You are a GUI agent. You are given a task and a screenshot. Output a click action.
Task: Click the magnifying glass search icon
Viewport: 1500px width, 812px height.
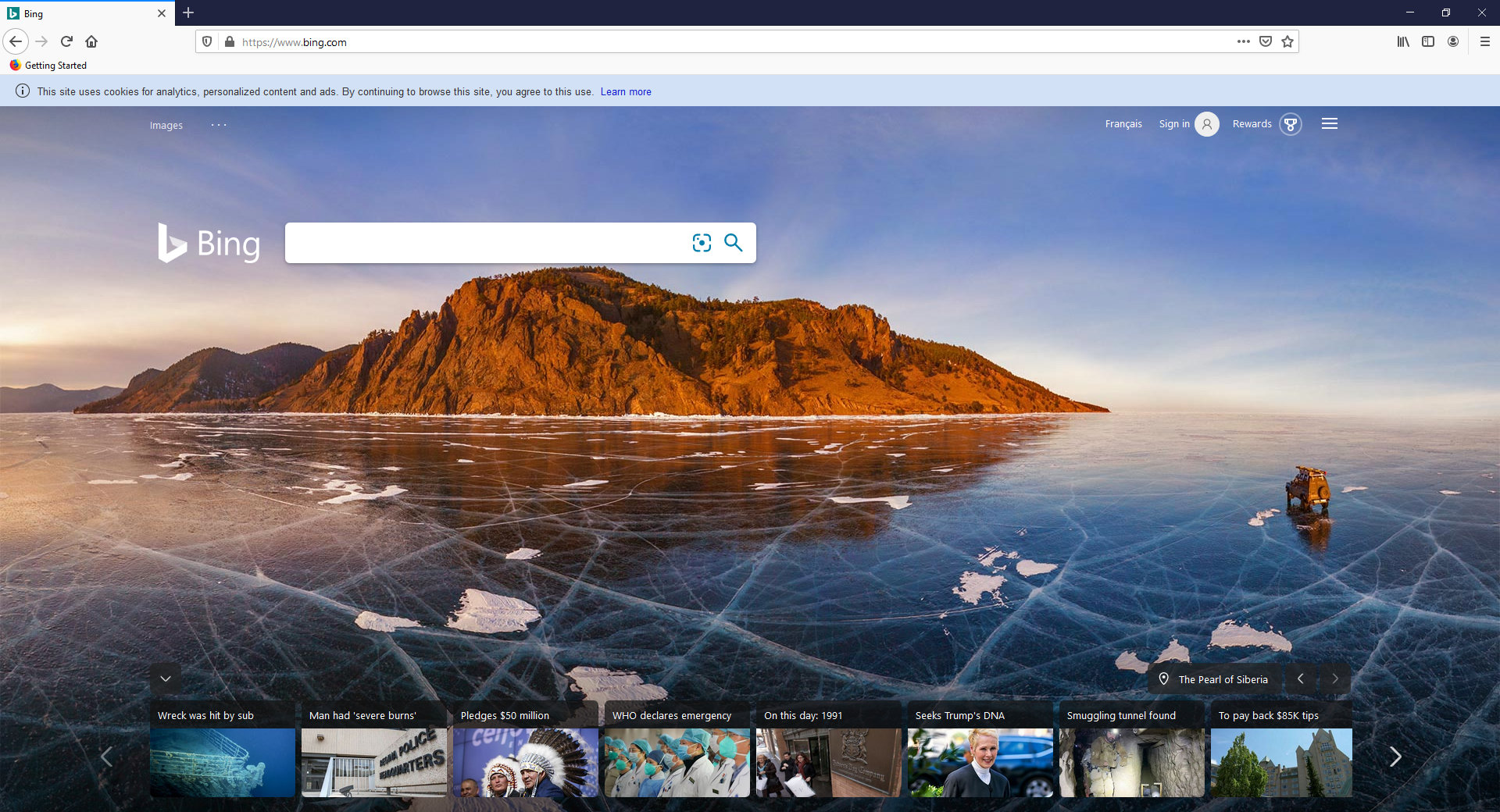pyautogui.click(x=733, y=243)
